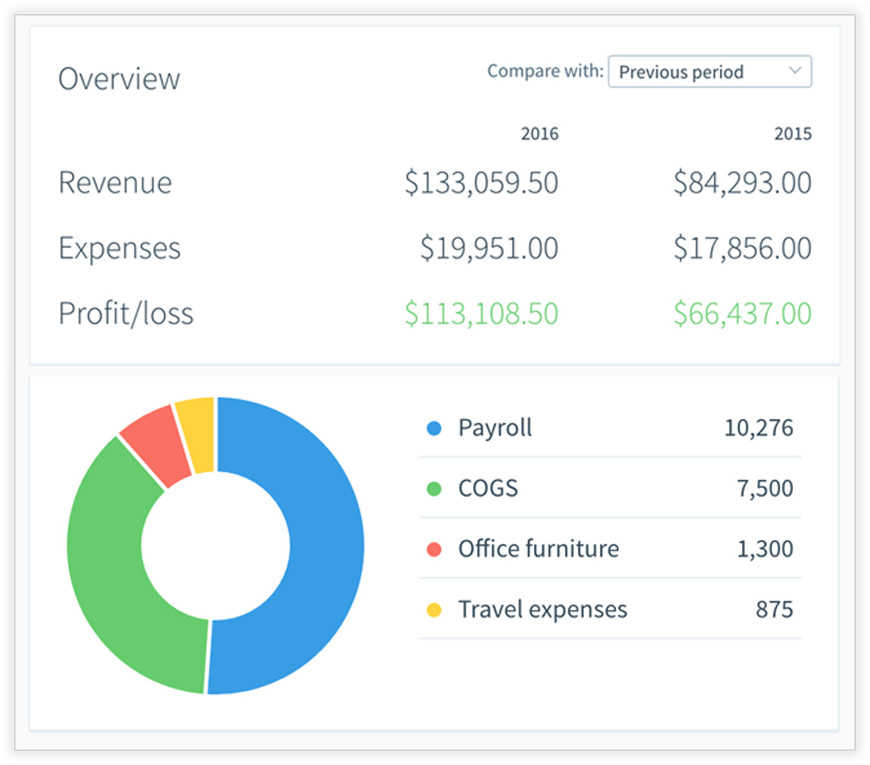
Task: Click the 2015 expenses amount $17,856.00
Action: (x=742, y=248)
